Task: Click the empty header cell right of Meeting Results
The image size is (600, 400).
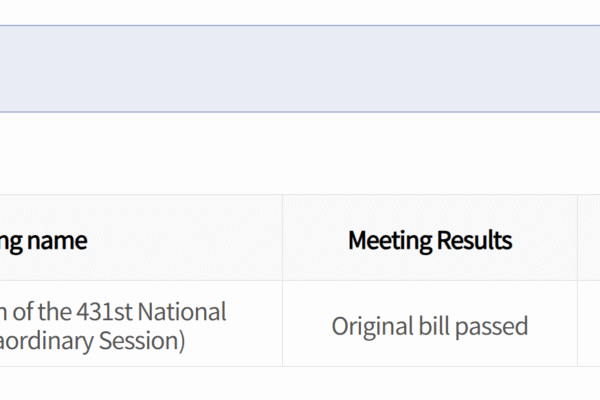Action: [x=589, y=240]
